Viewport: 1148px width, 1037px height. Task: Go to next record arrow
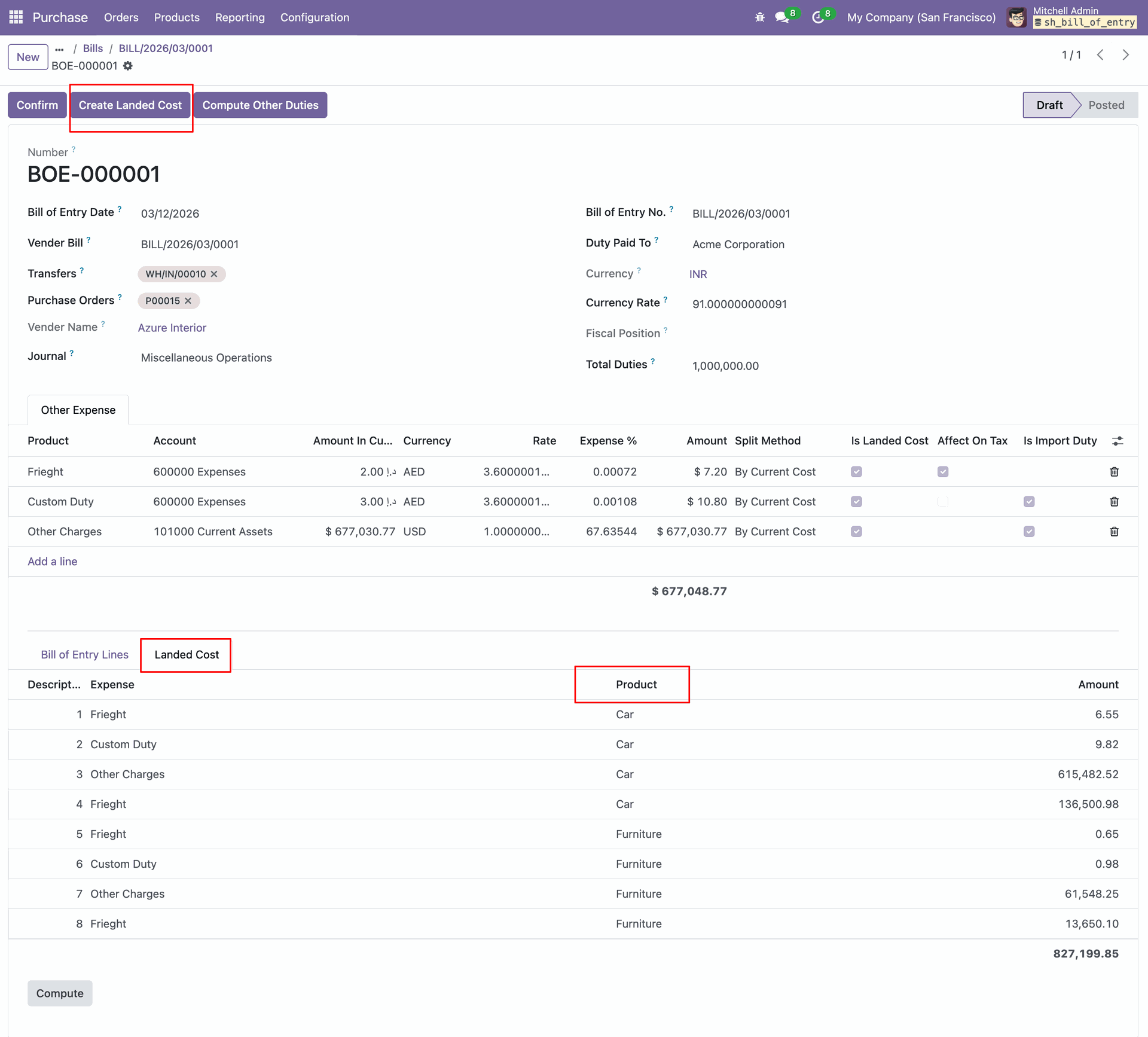click(x=1126, y=55)
